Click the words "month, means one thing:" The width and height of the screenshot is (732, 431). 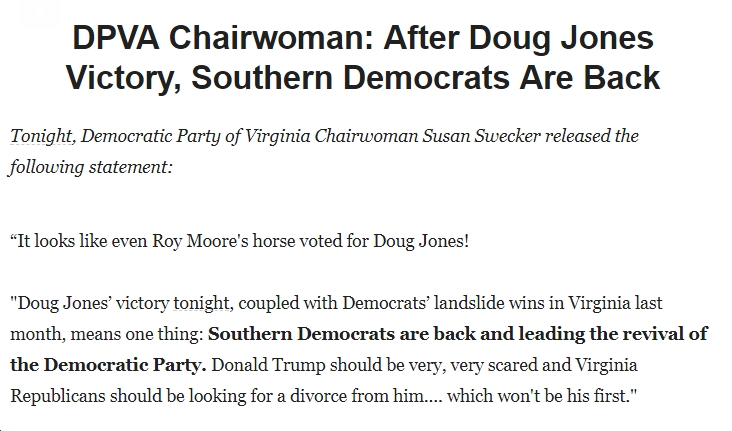tap(107, 334)
